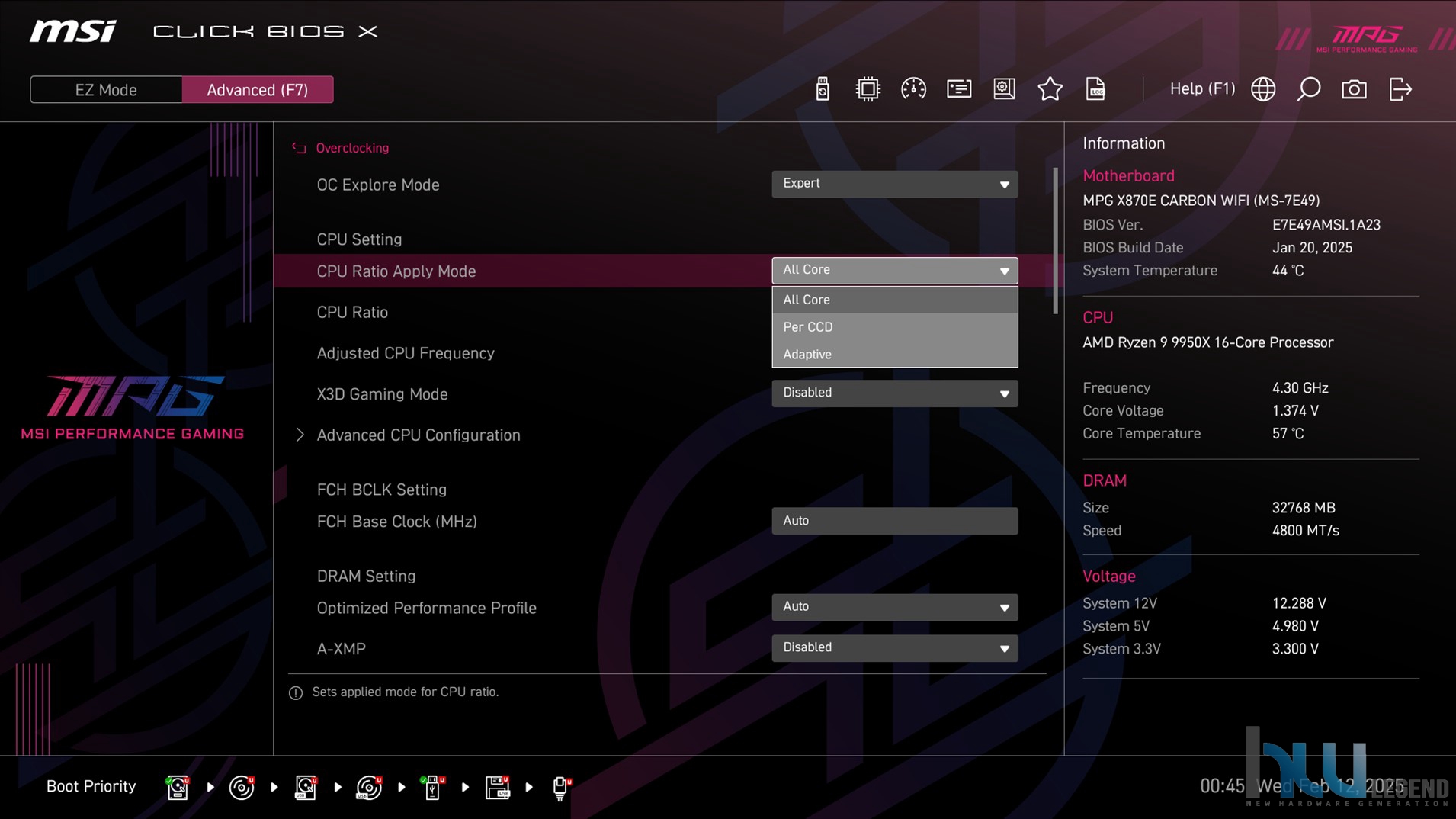Select the USB CD/DVD boot icon
The width and height of the screenshot is (1456, 819).
tap(370, 787)
